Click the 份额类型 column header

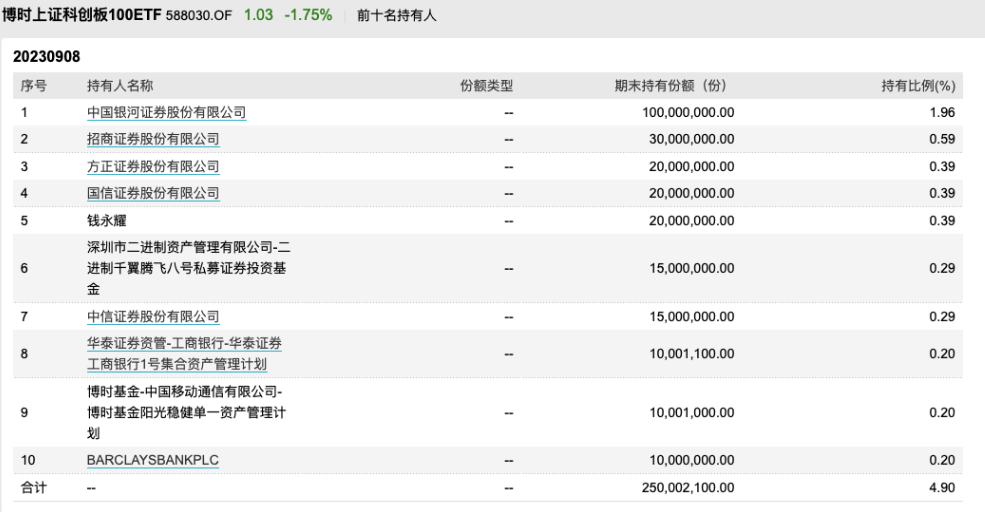click(487, 85)
